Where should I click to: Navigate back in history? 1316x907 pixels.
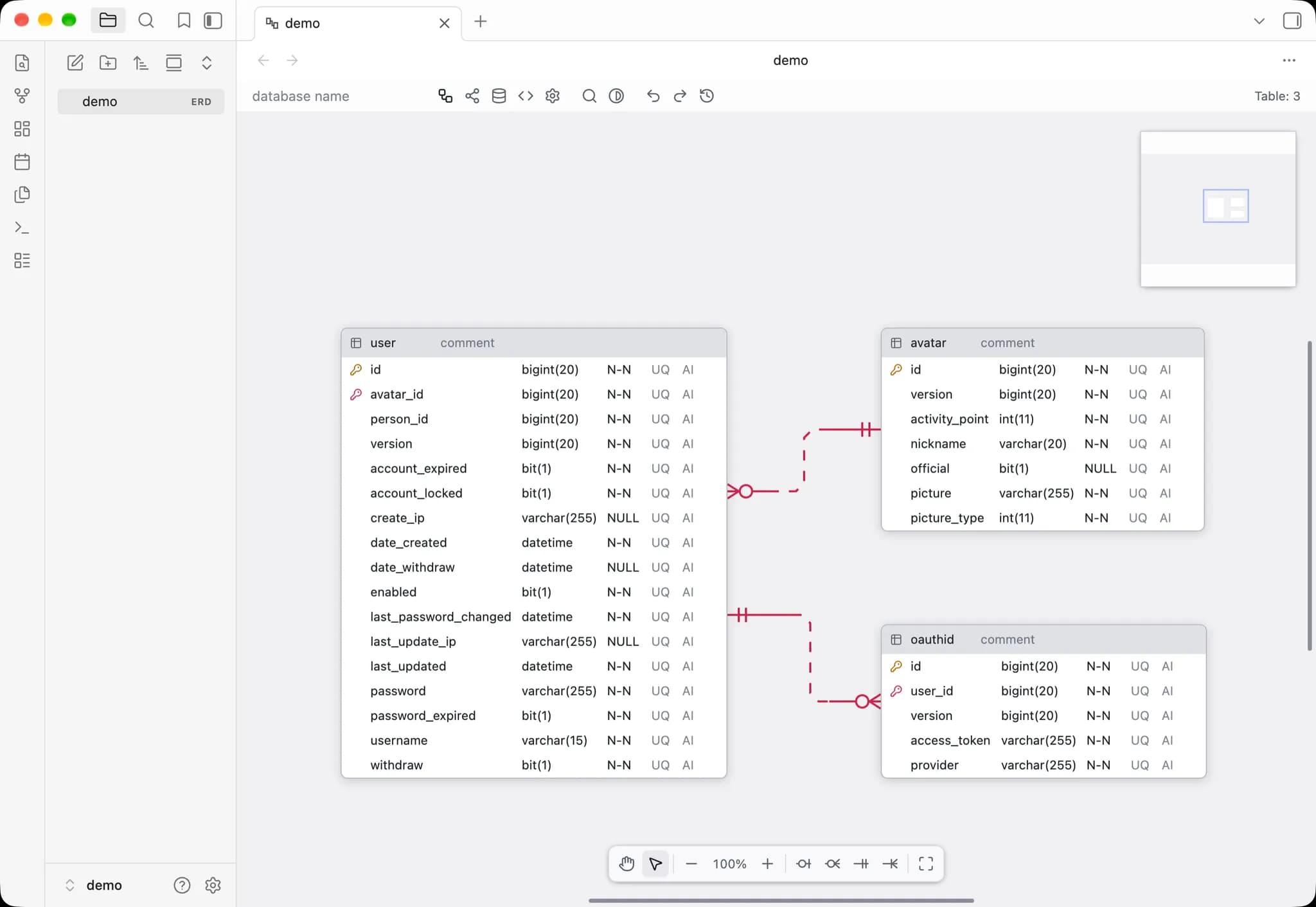click(263, 60)
